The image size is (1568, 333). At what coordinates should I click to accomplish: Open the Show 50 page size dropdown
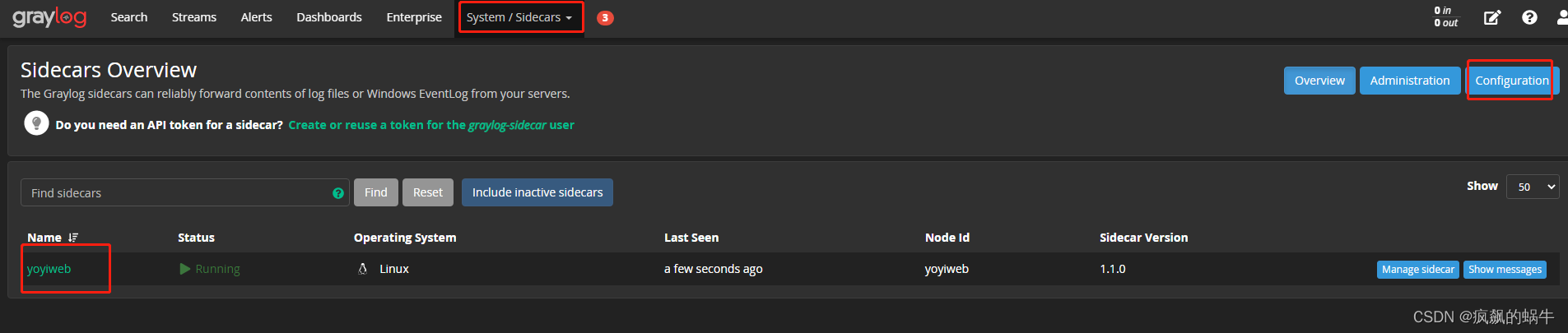pos(1533,187)
